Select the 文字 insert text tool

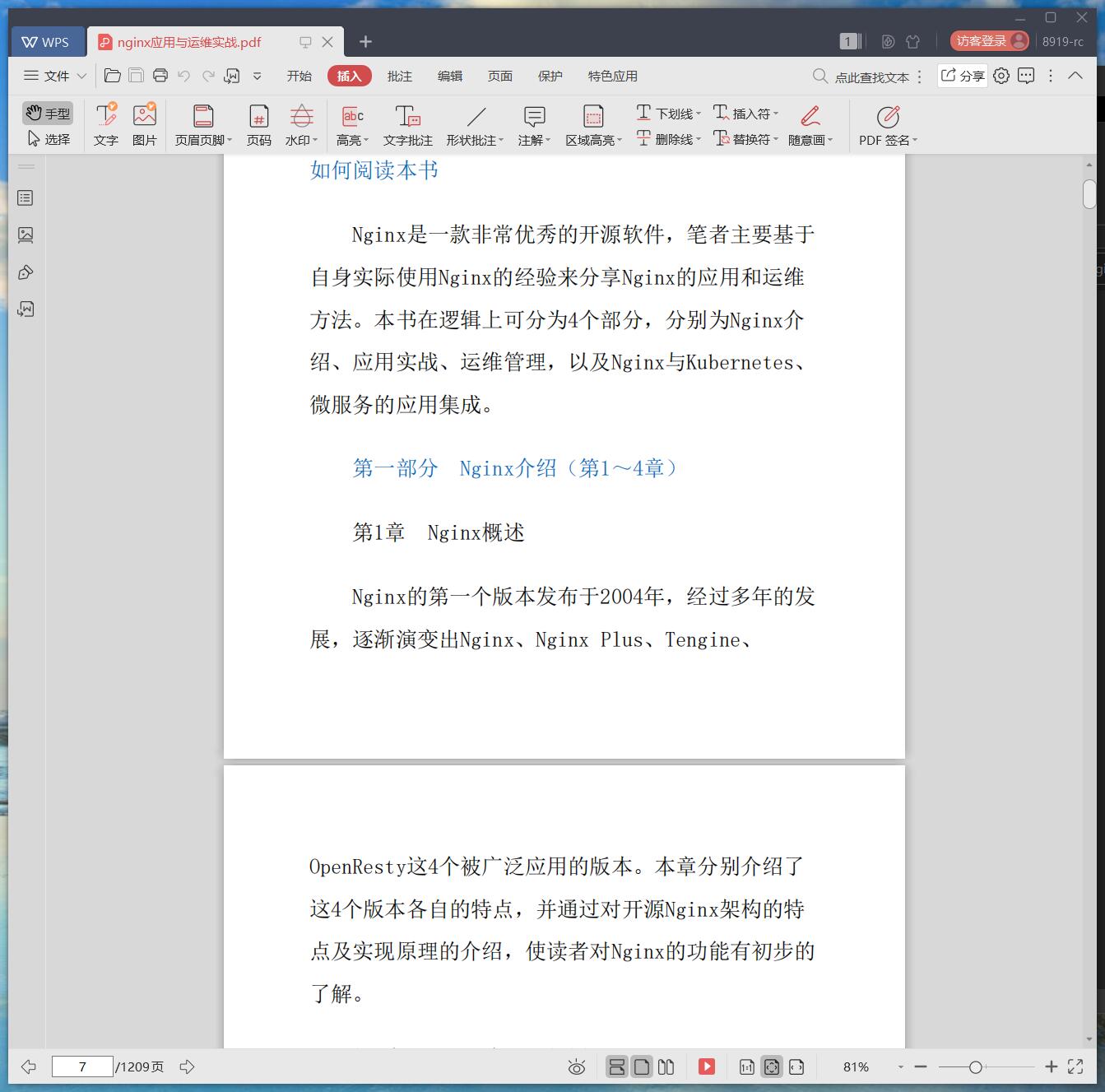[x=106, y=125]
